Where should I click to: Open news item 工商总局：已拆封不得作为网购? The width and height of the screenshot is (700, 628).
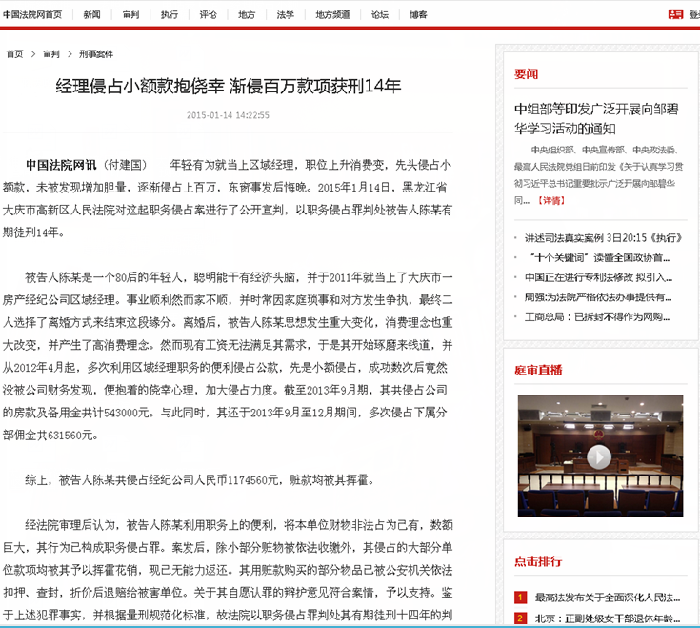(597, 317)
